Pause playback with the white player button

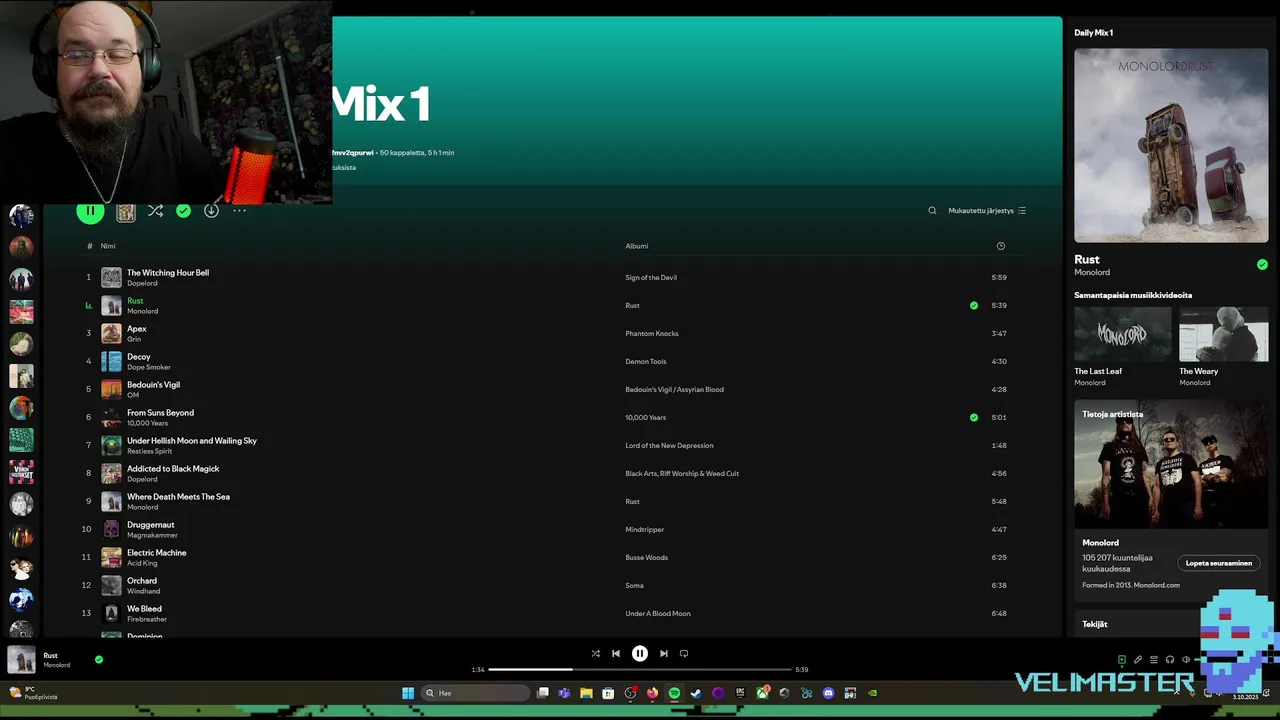[640, 654]
